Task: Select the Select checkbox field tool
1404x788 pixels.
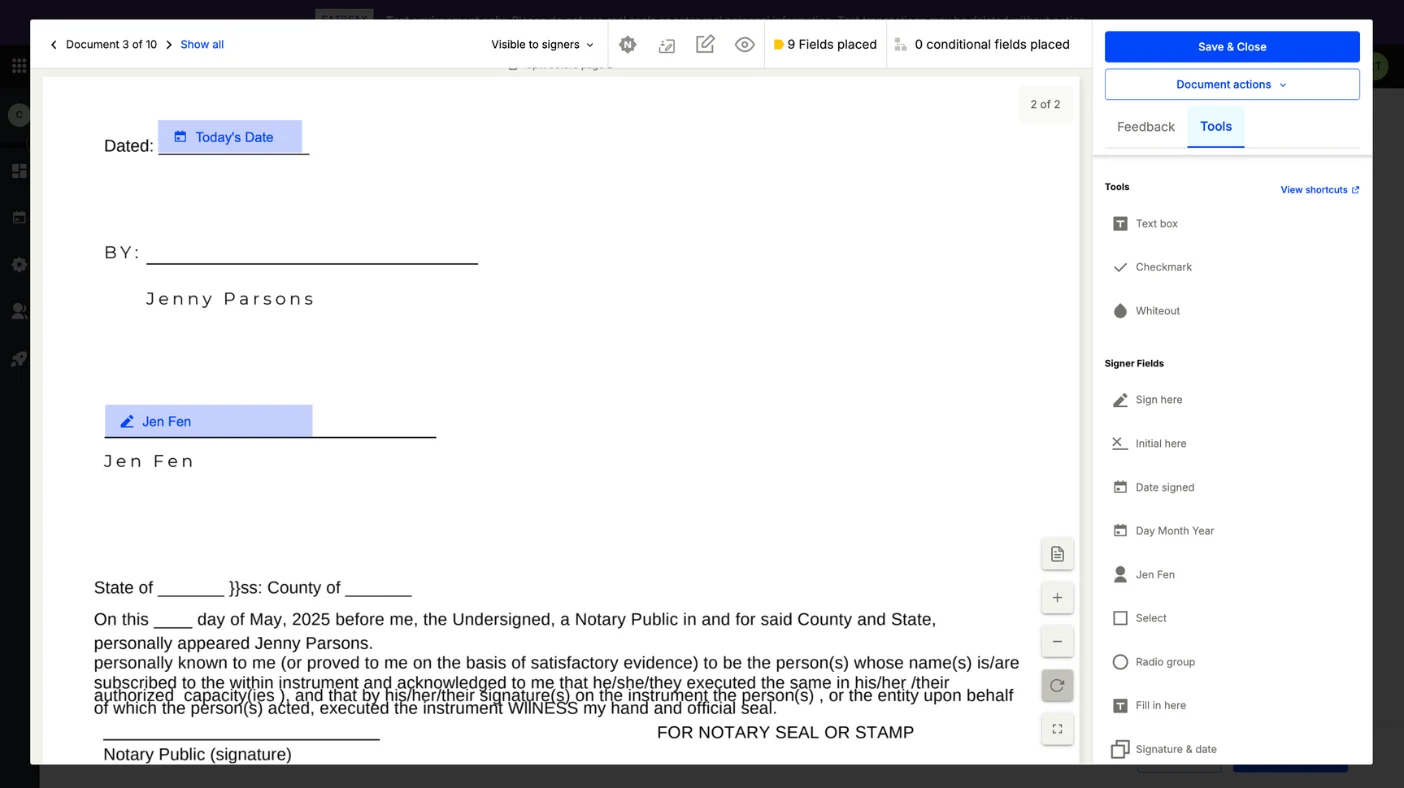Action: [1139, 619]
